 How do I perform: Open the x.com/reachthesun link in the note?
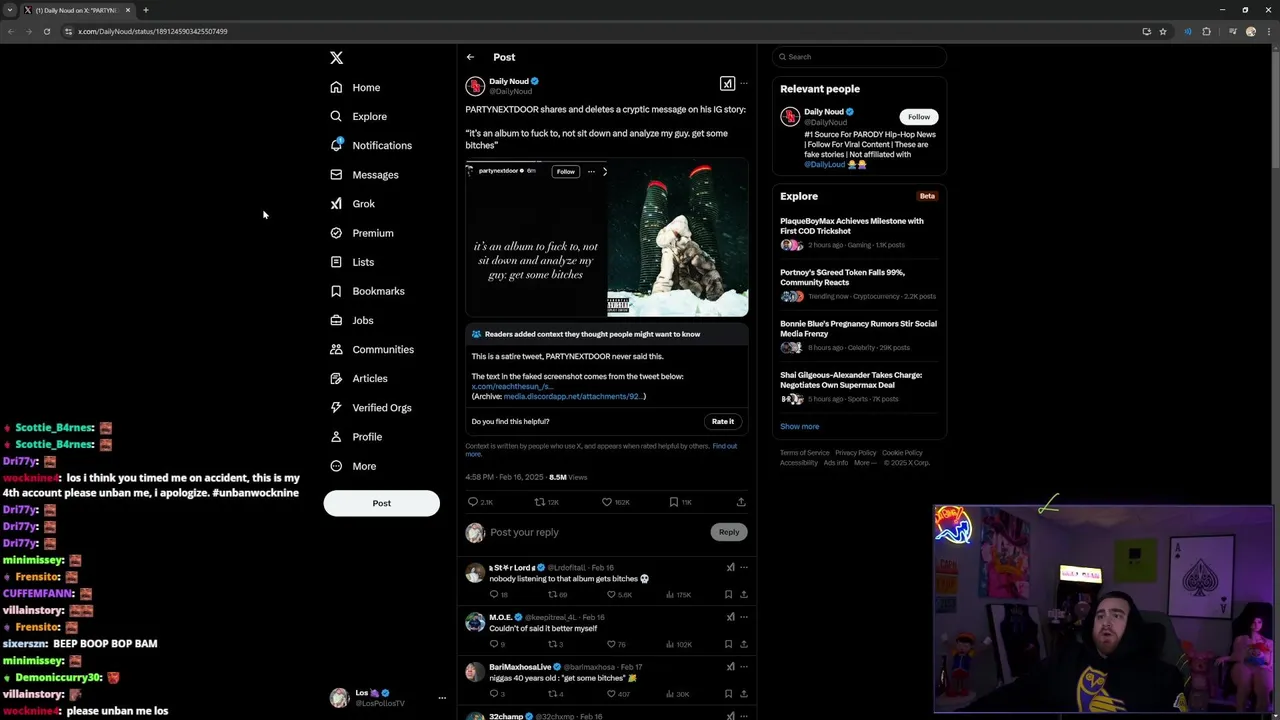(x=512, y=386)
